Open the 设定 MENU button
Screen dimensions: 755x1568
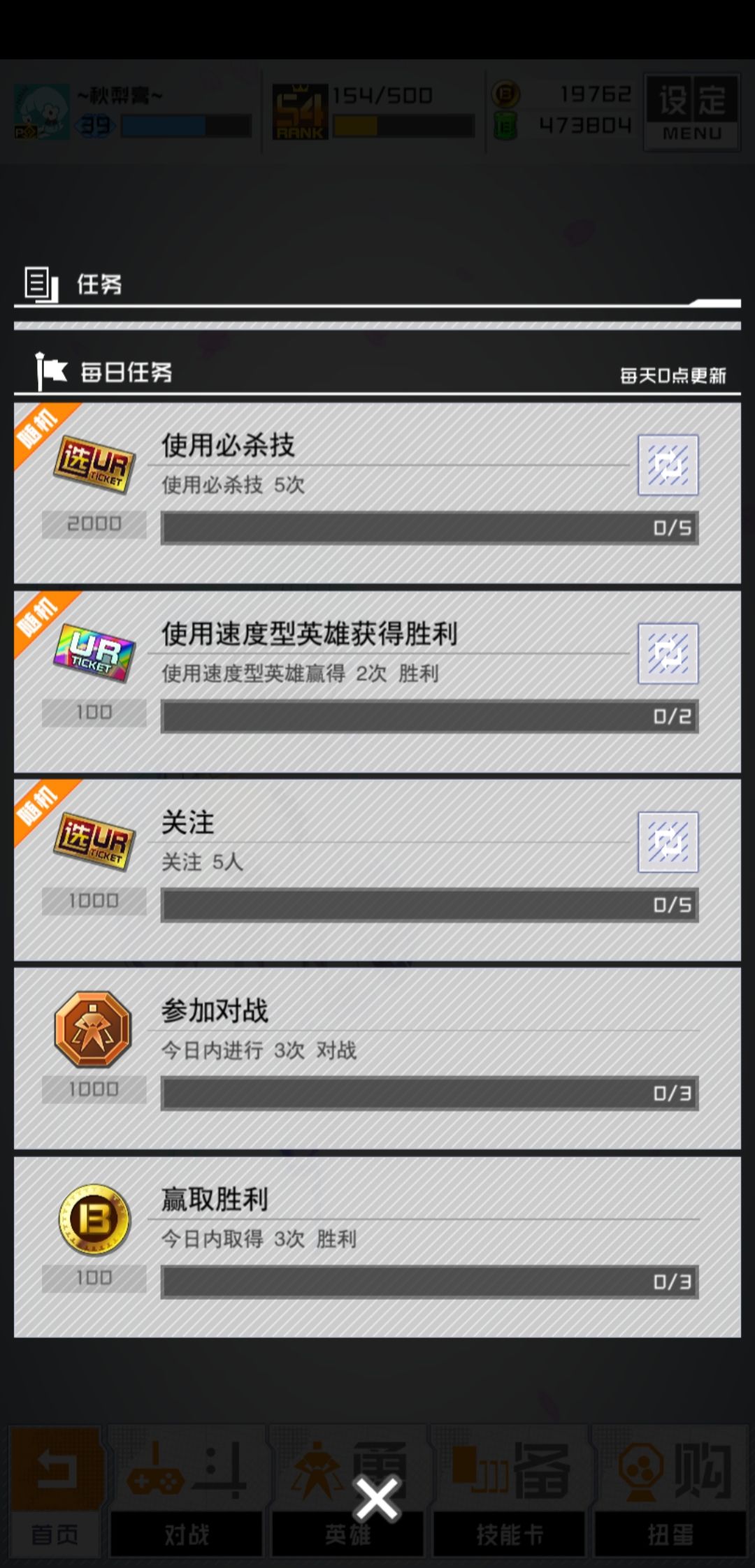click(691, 112)
